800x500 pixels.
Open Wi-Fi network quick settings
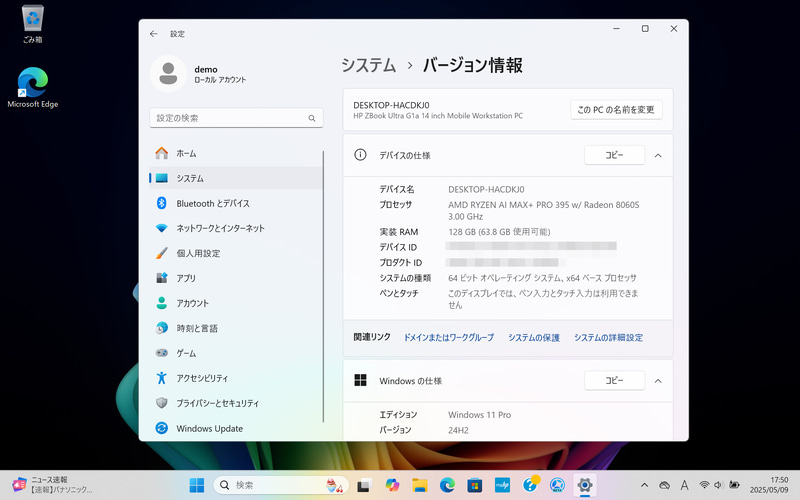point(704,485)
